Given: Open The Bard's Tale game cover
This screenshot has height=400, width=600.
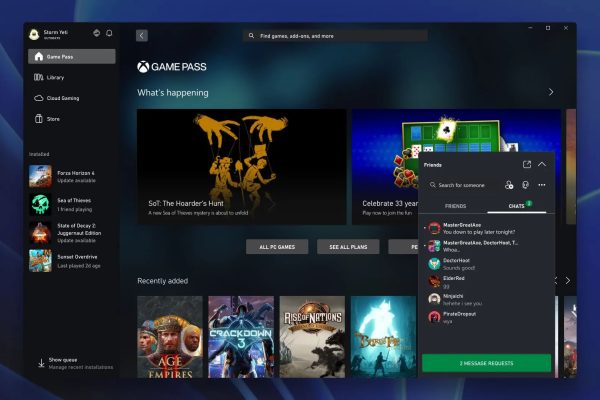Looking at the screenshot, I should click(x=383, y=337).
